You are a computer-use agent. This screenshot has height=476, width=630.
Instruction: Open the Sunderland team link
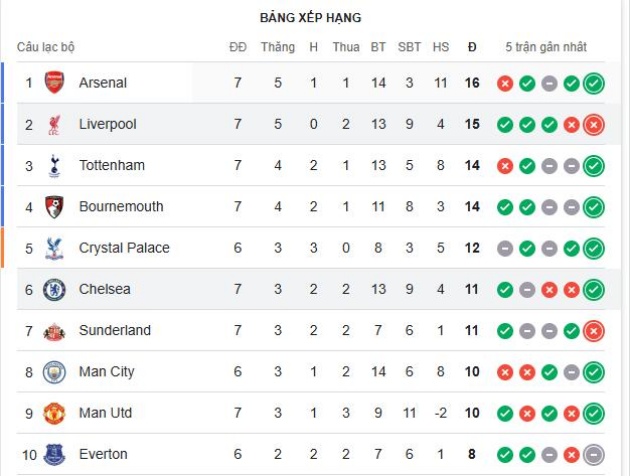[x=114, y=331]
